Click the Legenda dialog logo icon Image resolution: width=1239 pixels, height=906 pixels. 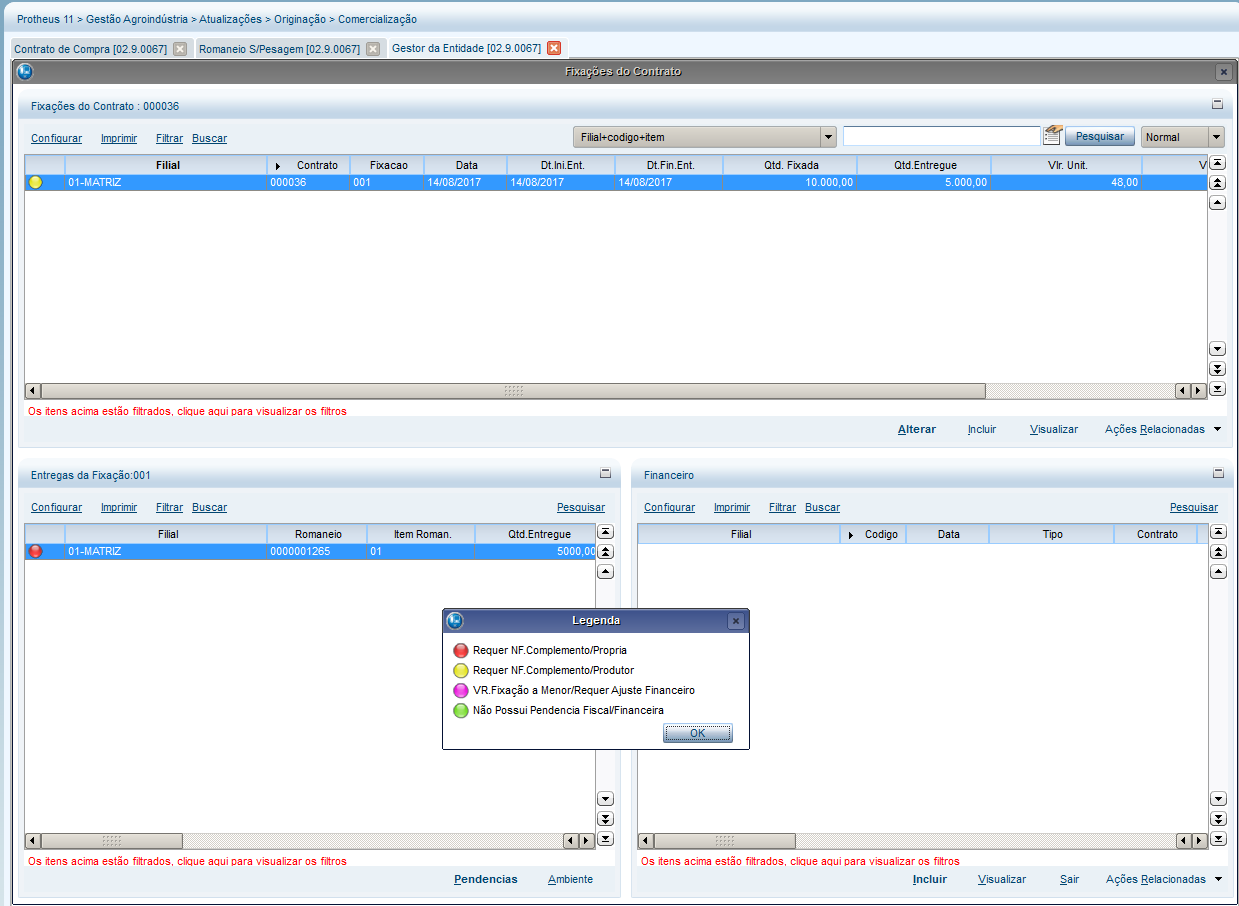pyautogui.click(x=455, y=621)
